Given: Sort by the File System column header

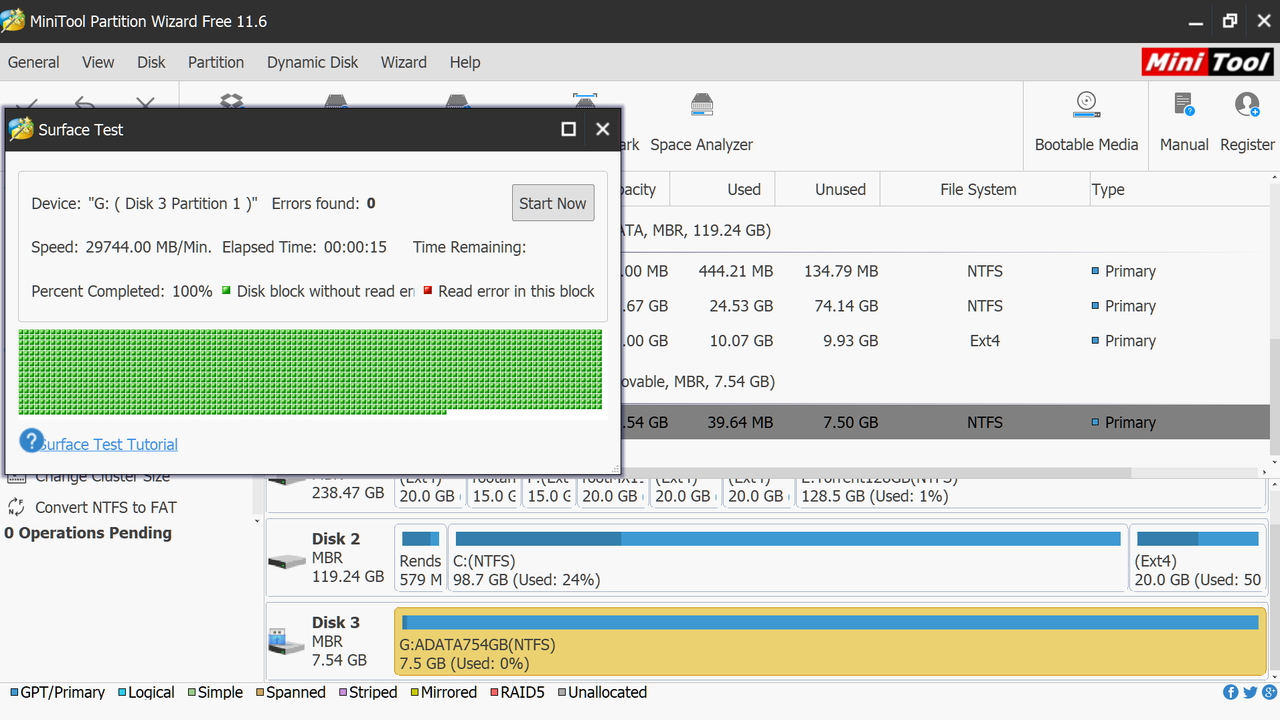Looking at the screenshot, I should coord(978,189).
